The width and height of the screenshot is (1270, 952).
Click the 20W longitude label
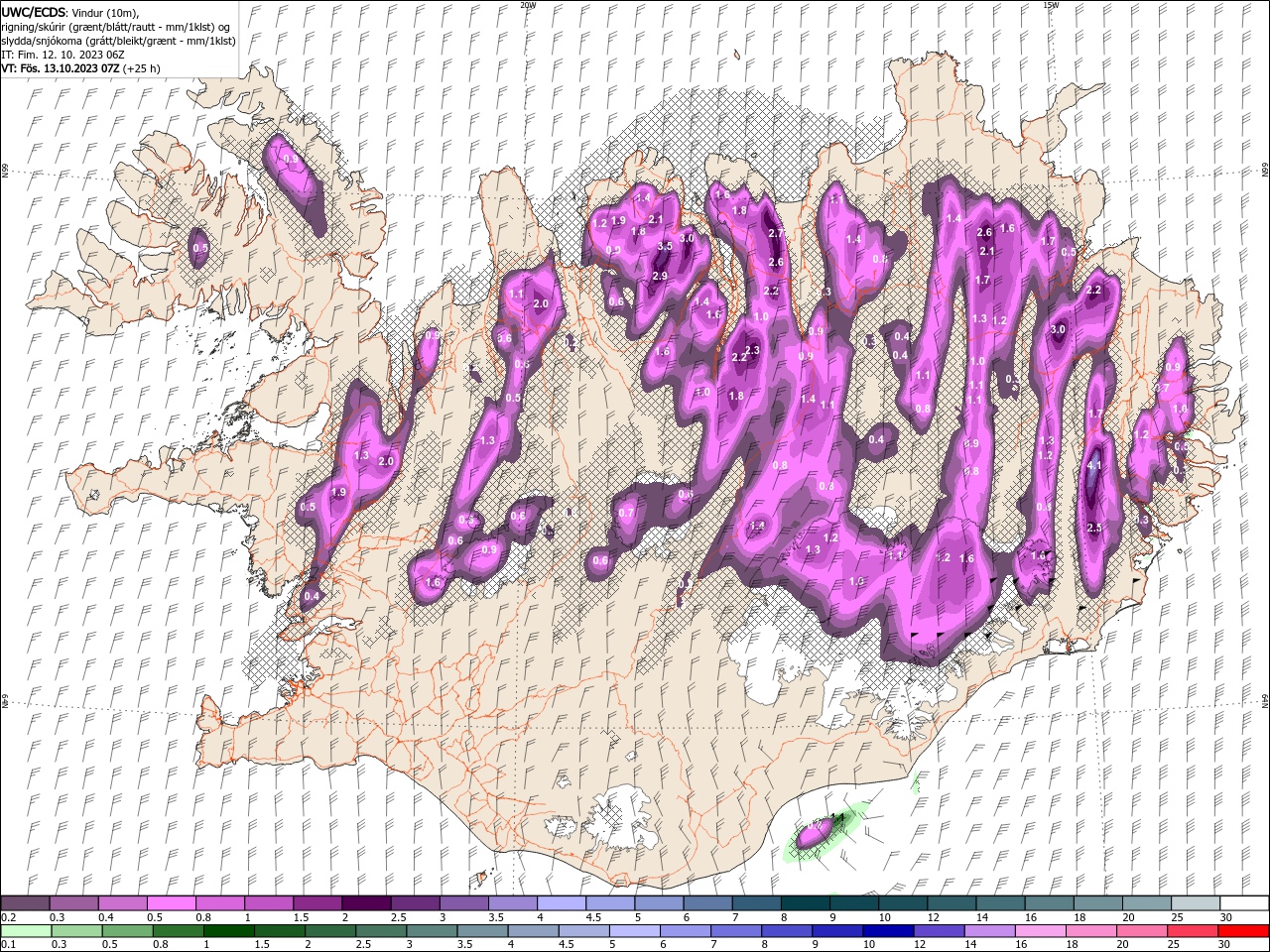tap(528, 5)
